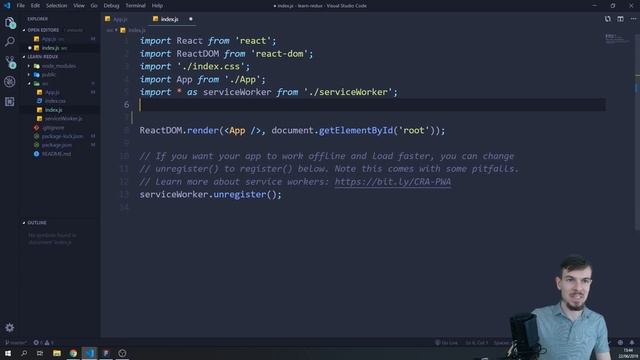
Task: Open Selection menu
Action: click(x=56, y=6)
